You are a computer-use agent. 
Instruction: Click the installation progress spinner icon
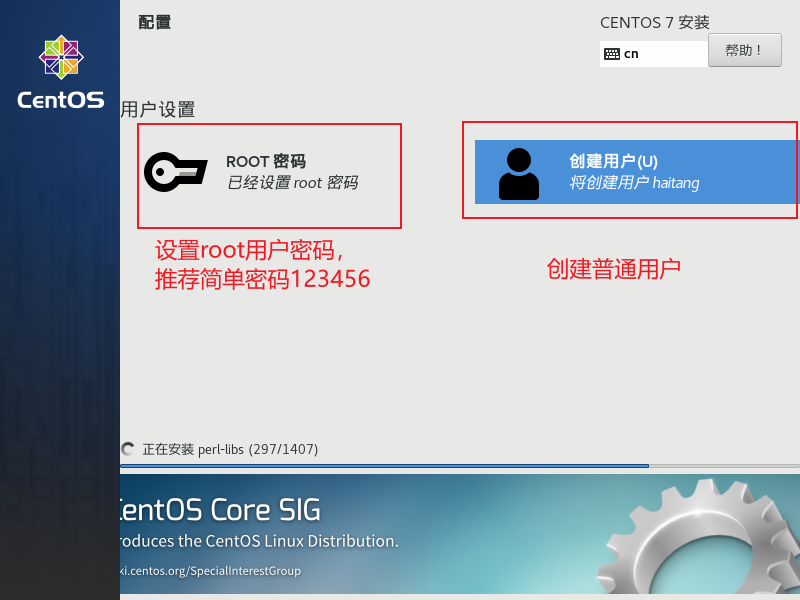(128, 449)
